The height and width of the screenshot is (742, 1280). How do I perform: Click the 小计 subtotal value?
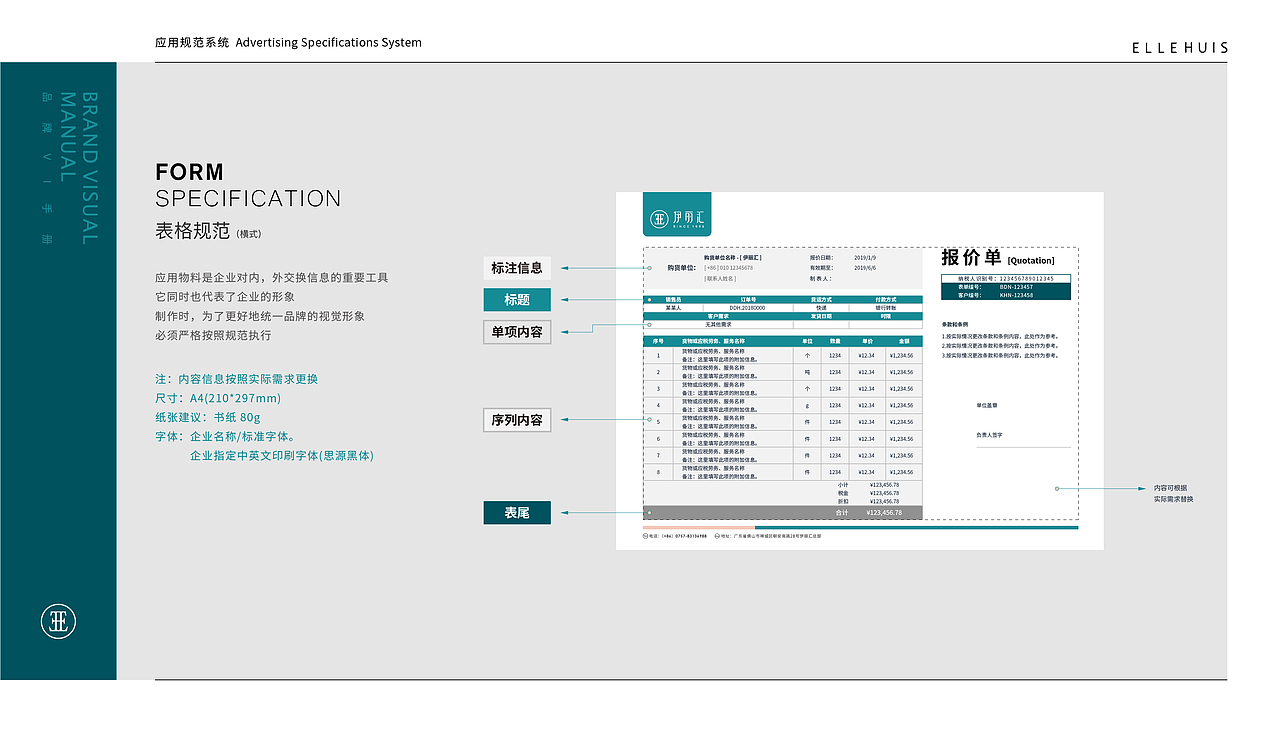885,485
